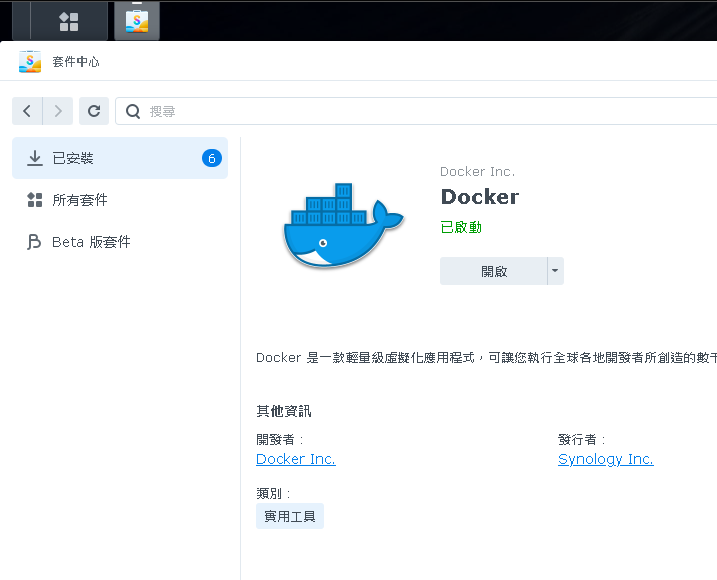The image size is (717, 580).
Task: Focus the 搜尋 search input field
Action: 420,111
